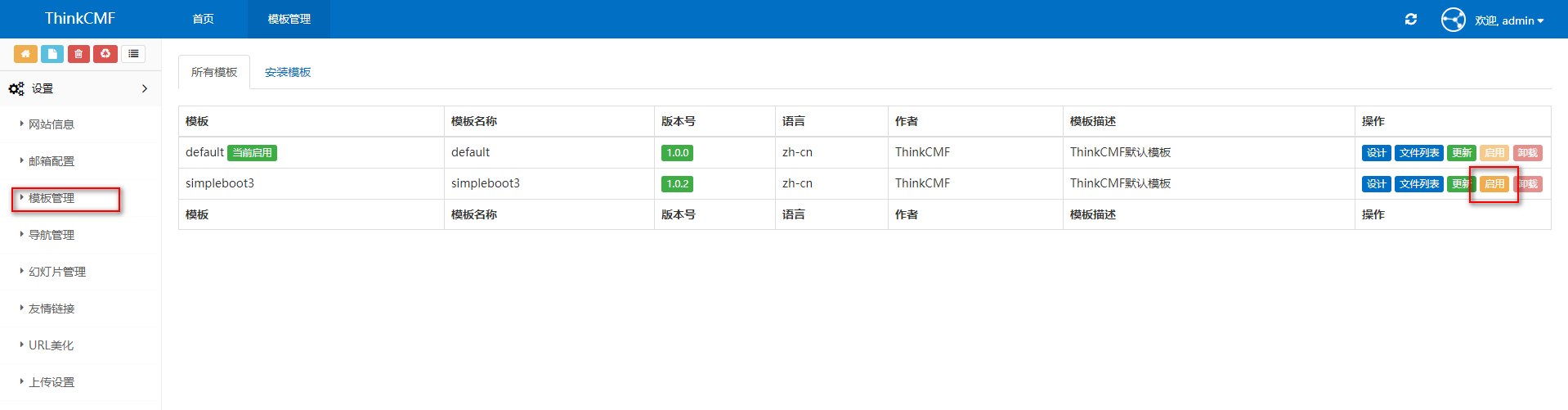1568x410 pixels.
Task: Open 上传设置 in the sidebar
Action: (x=52, y=382)
